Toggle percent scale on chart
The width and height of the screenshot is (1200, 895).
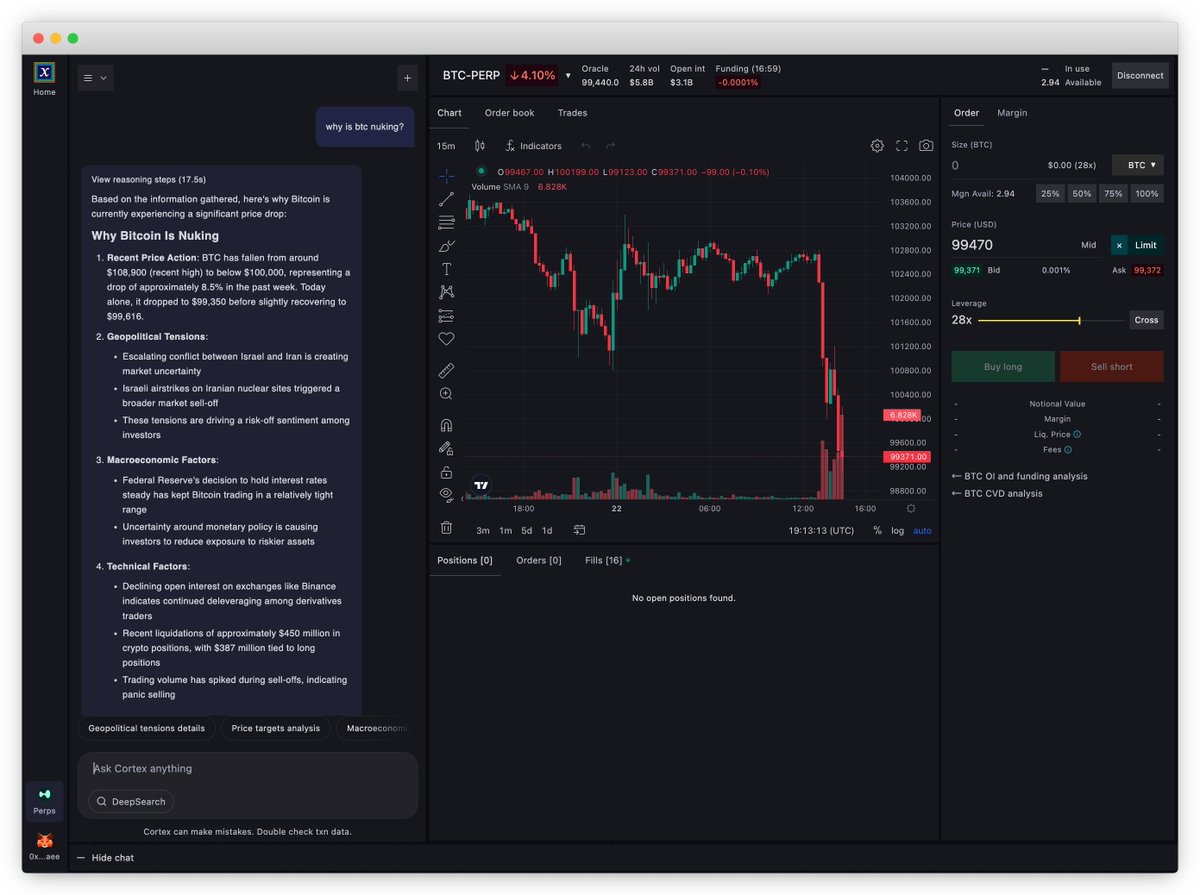click(x=877, y=530)
